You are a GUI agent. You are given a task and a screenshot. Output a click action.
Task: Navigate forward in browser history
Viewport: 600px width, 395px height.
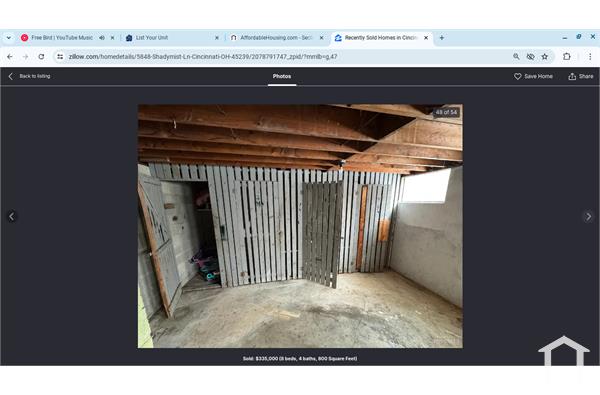[25, 57]
